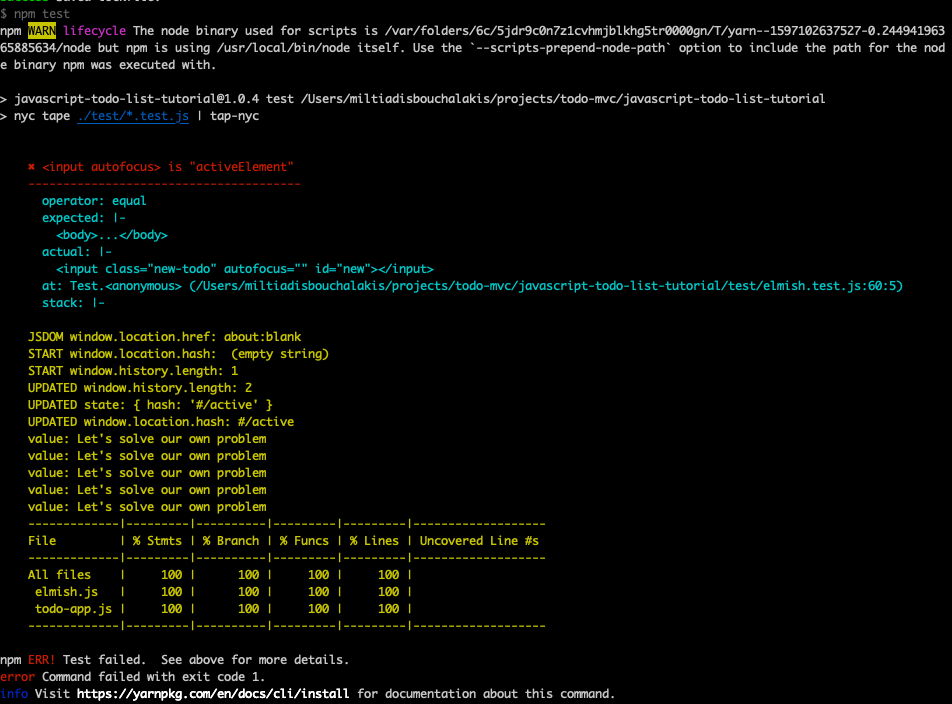Click the elmish.test.js:60:5 stack path
The height and width of the screenshot is (704, 952).
pos(546,286)
